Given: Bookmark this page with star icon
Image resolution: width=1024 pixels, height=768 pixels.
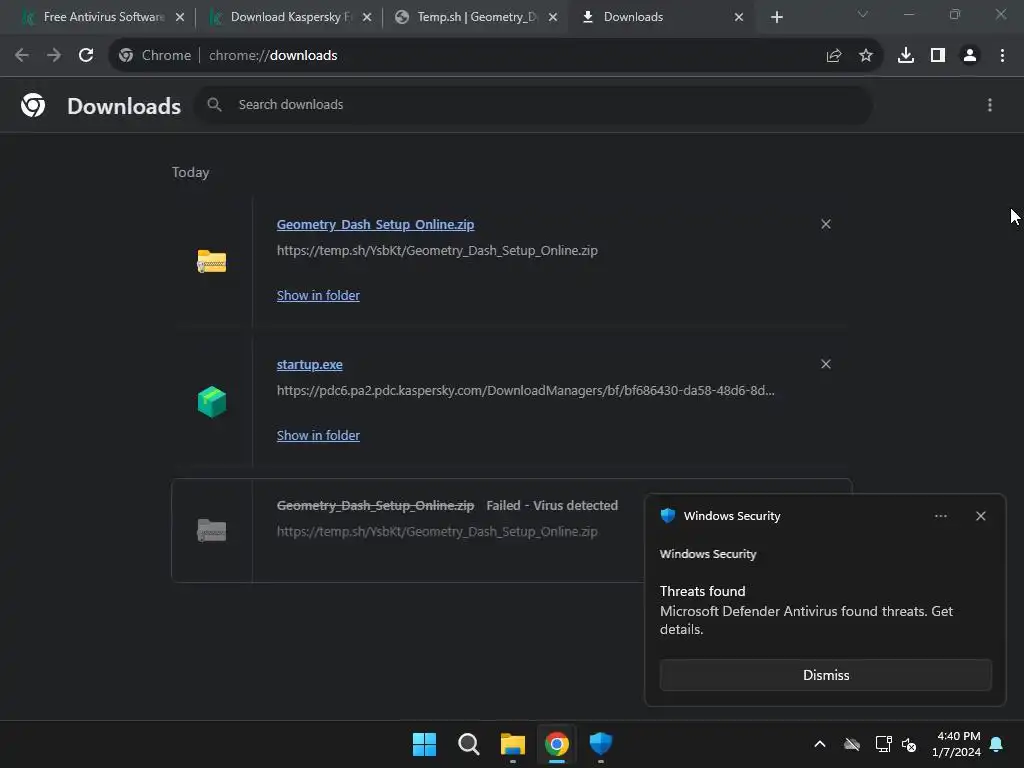Looking at the screenshot, I should [866, 56].
